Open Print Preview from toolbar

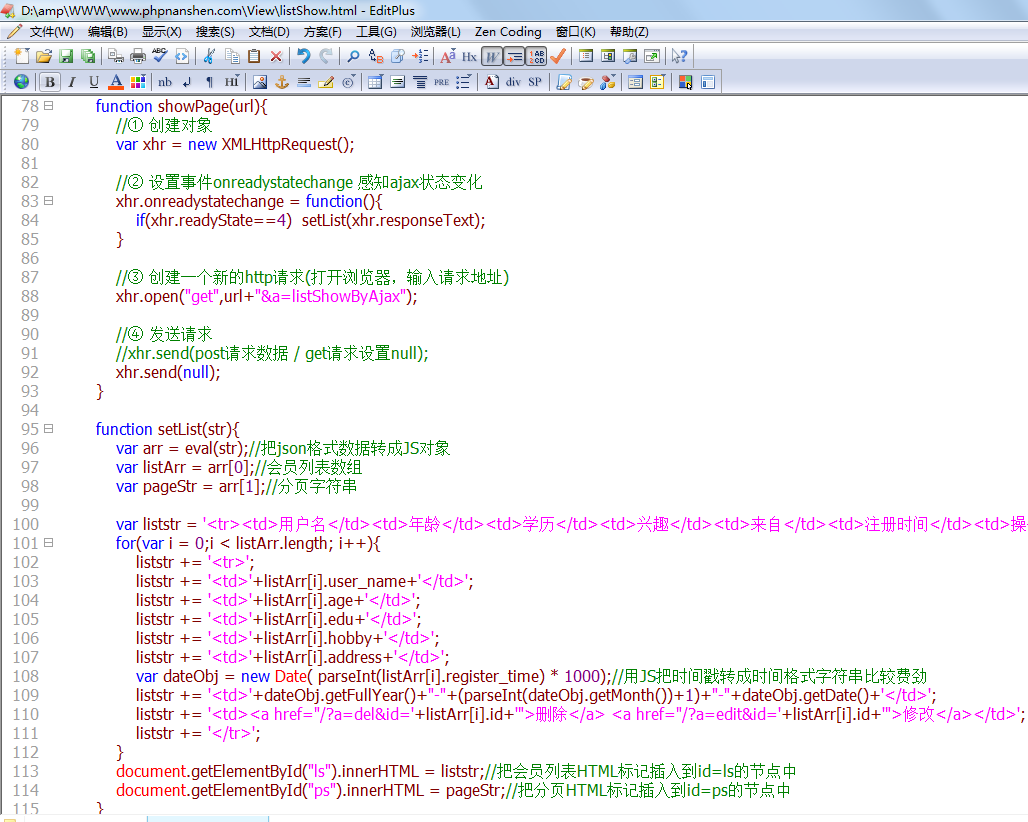point(115,56)
